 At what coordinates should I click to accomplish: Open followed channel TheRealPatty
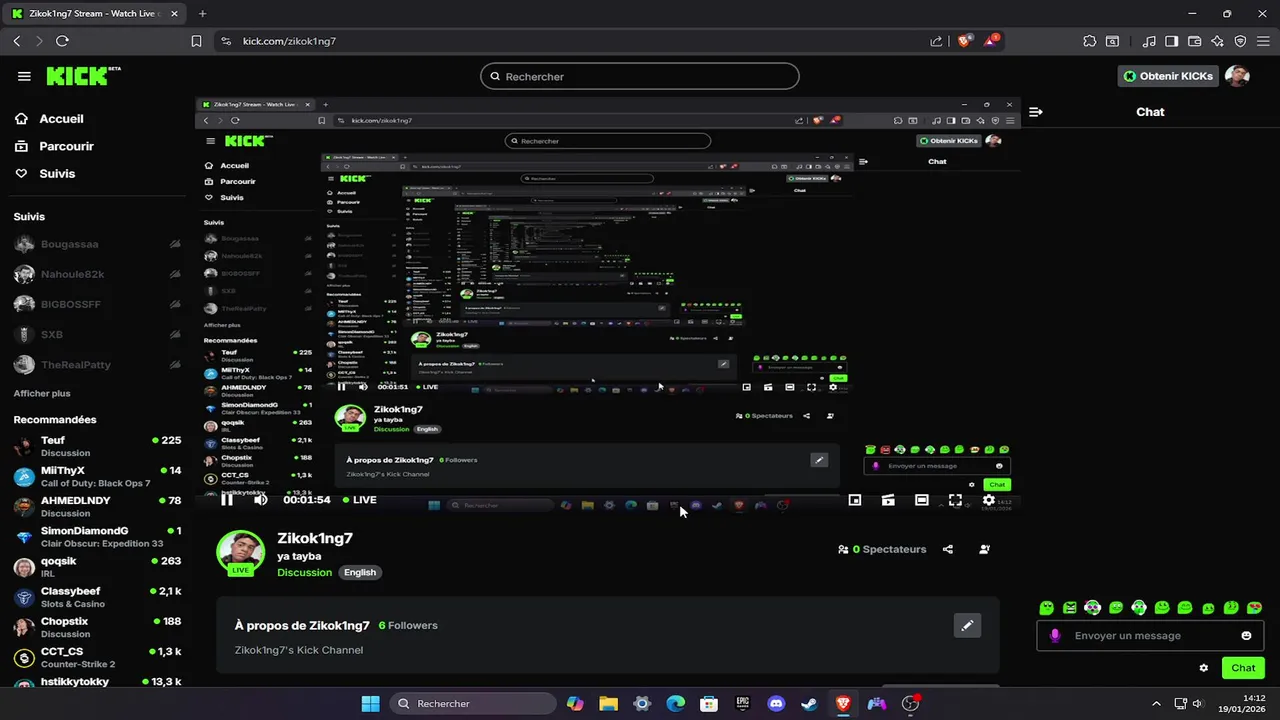pyautogui.click(x=97, y=365)
